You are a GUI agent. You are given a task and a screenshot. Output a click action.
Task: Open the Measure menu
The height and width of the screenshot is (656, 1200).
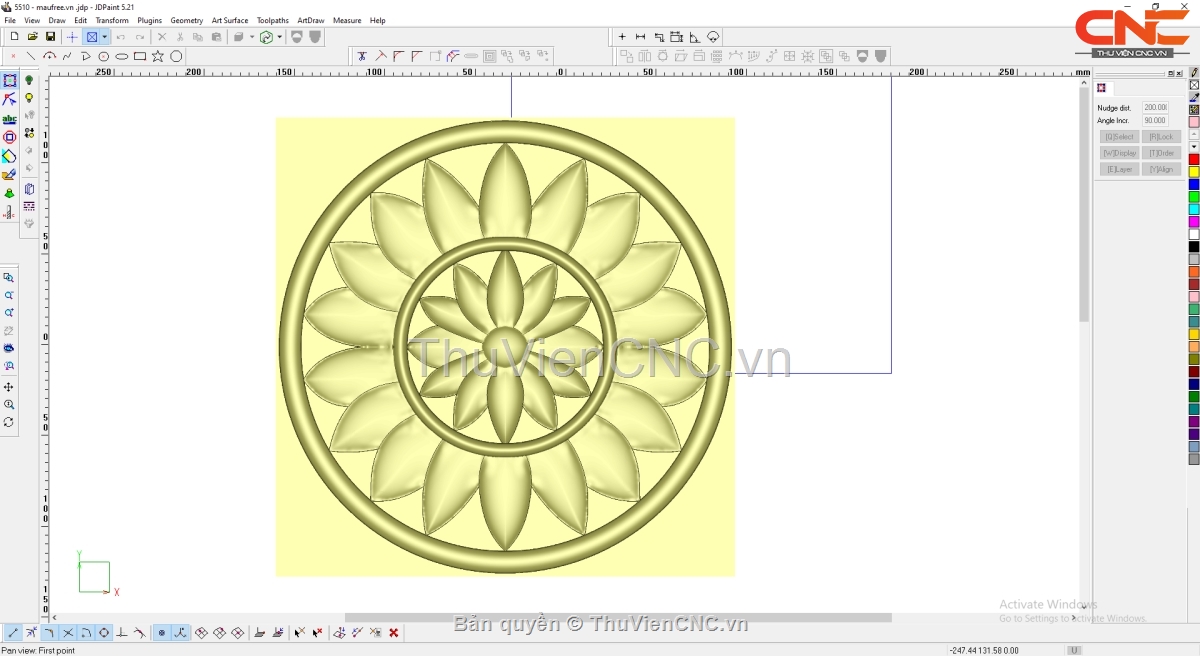(347, 20)
